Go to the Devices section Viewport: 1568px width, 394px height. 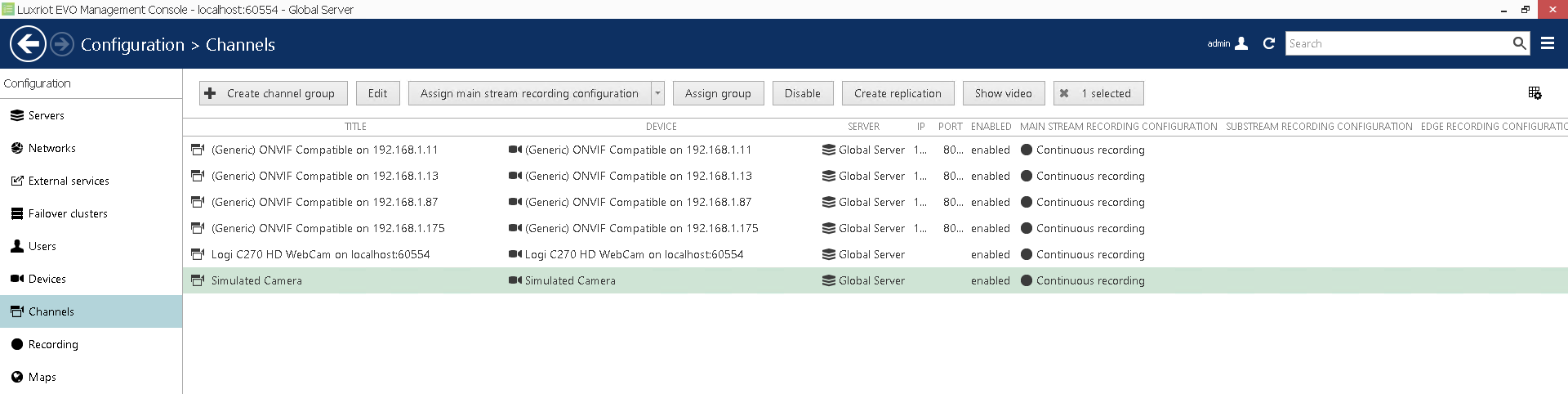(47, 279)
